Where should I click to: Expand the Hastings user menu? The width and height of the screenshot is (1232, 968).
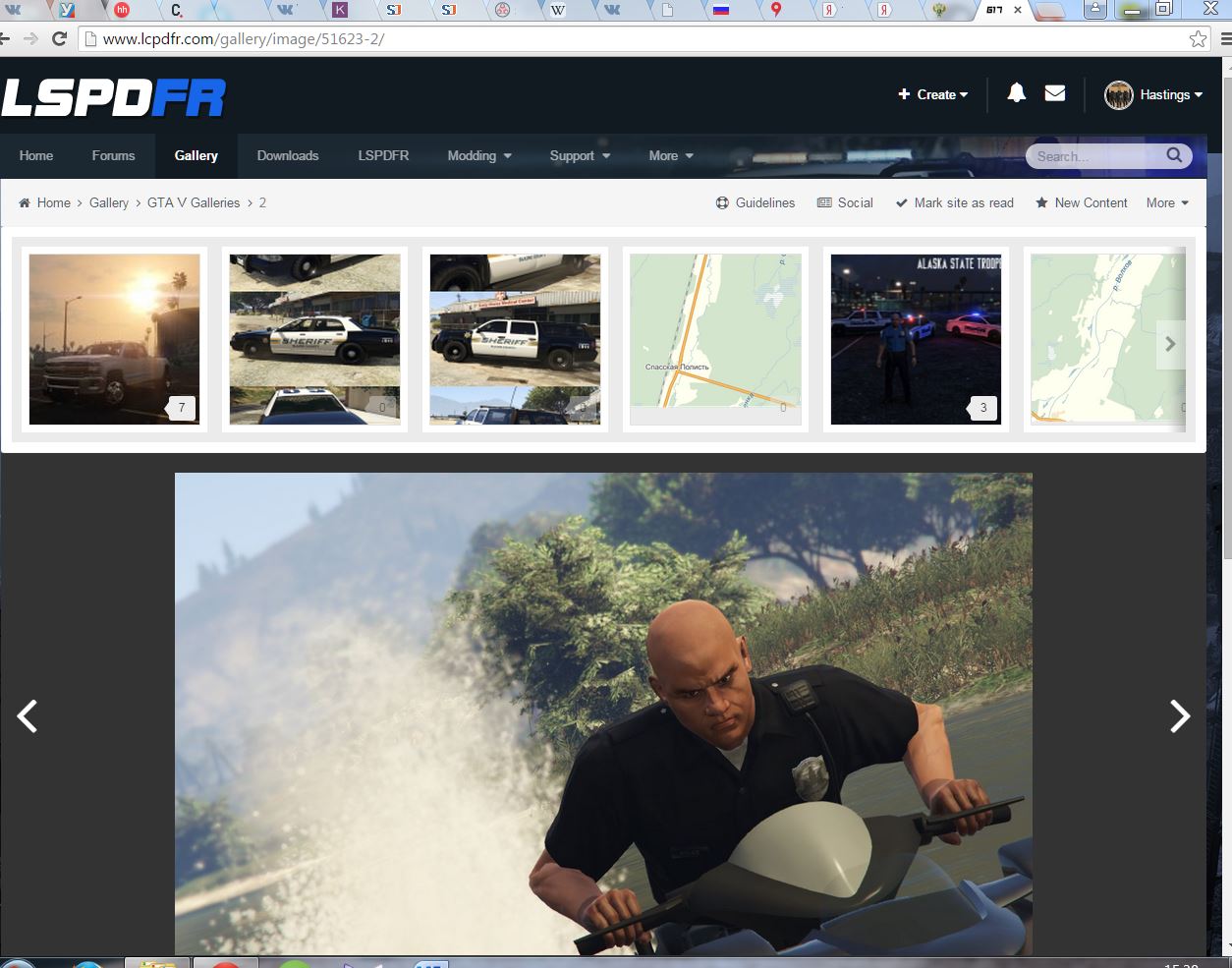click(1171, 95)
